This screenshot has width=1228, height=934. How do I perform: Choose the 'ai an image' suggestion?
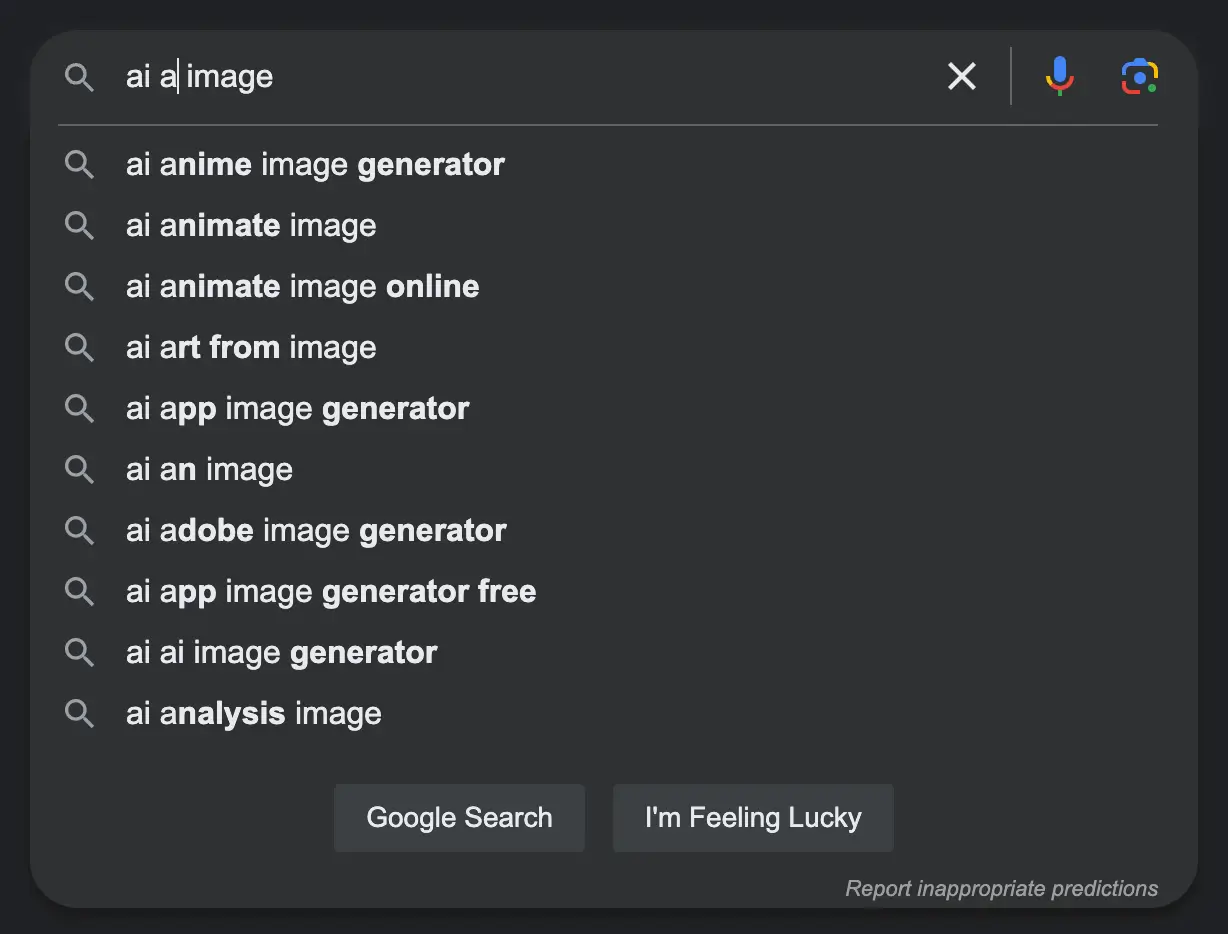208,469
